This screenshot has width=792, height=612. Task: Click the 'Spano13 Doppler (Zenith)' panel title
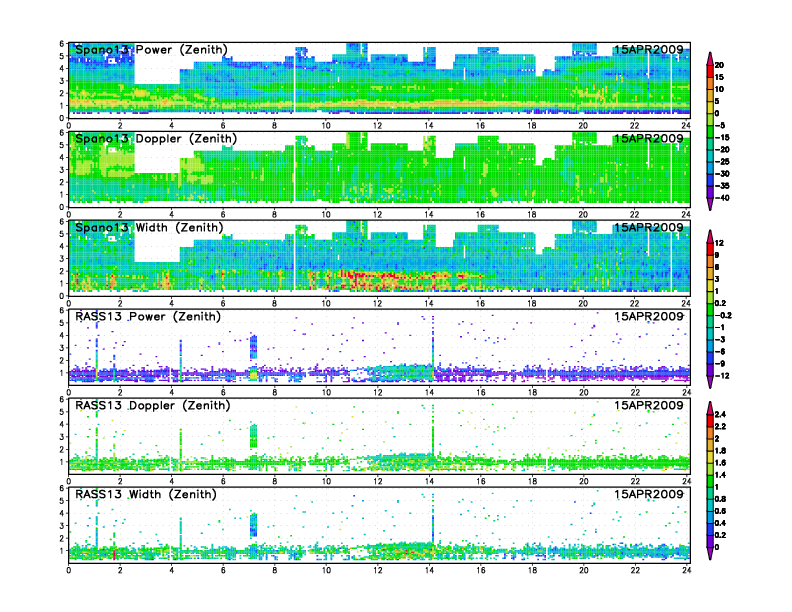click(156, 138)
